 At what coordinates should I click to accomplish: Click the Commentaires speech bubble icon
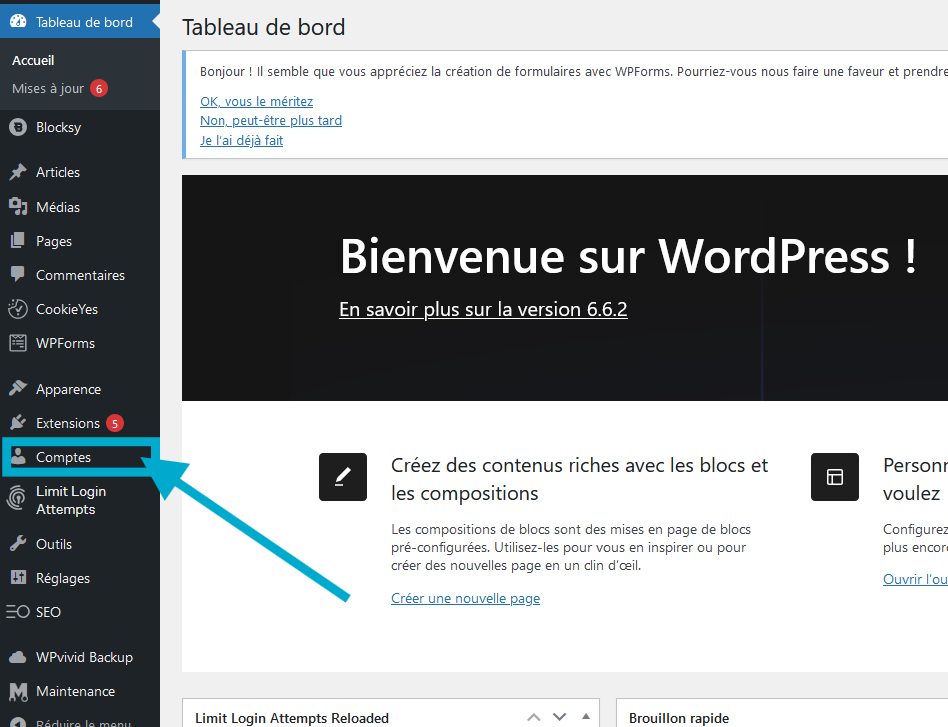tap(18, 275)
